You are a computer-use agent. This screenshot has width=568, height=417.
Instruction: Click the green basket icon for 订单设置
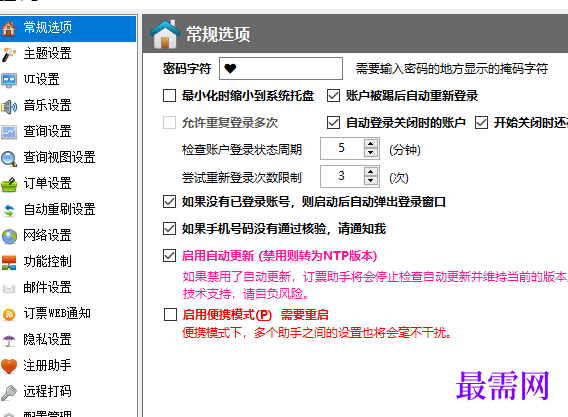coord(9,184)
